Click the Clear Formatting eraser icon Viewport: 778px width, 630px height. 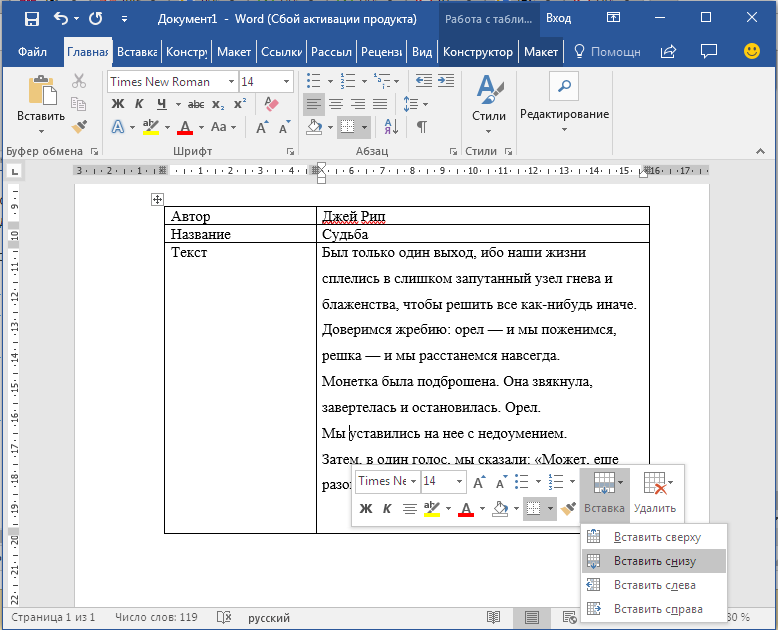[x=271, y=104]
